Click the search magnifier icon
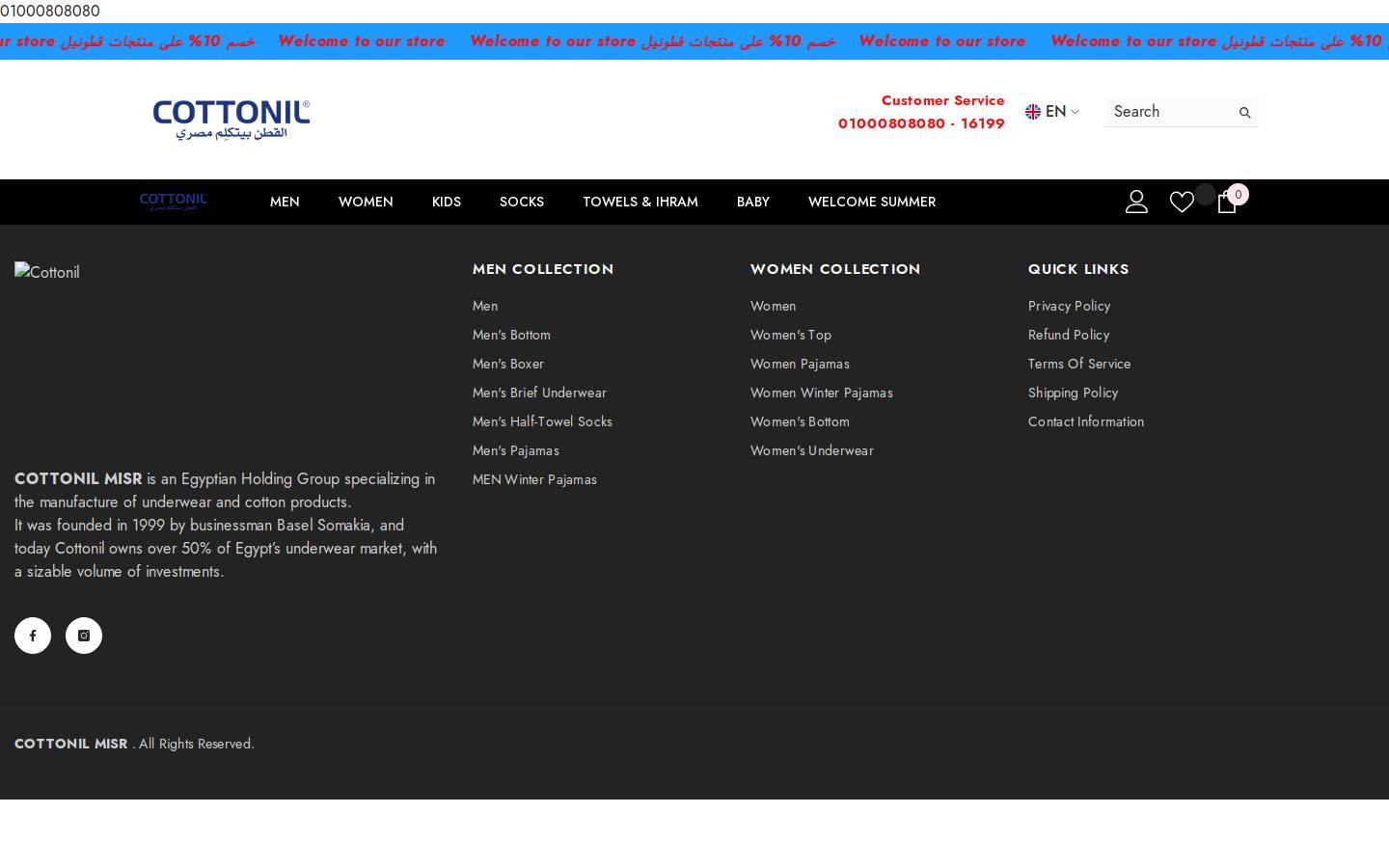Screen dimensions: 1389x868 [x=1244, y=112]
